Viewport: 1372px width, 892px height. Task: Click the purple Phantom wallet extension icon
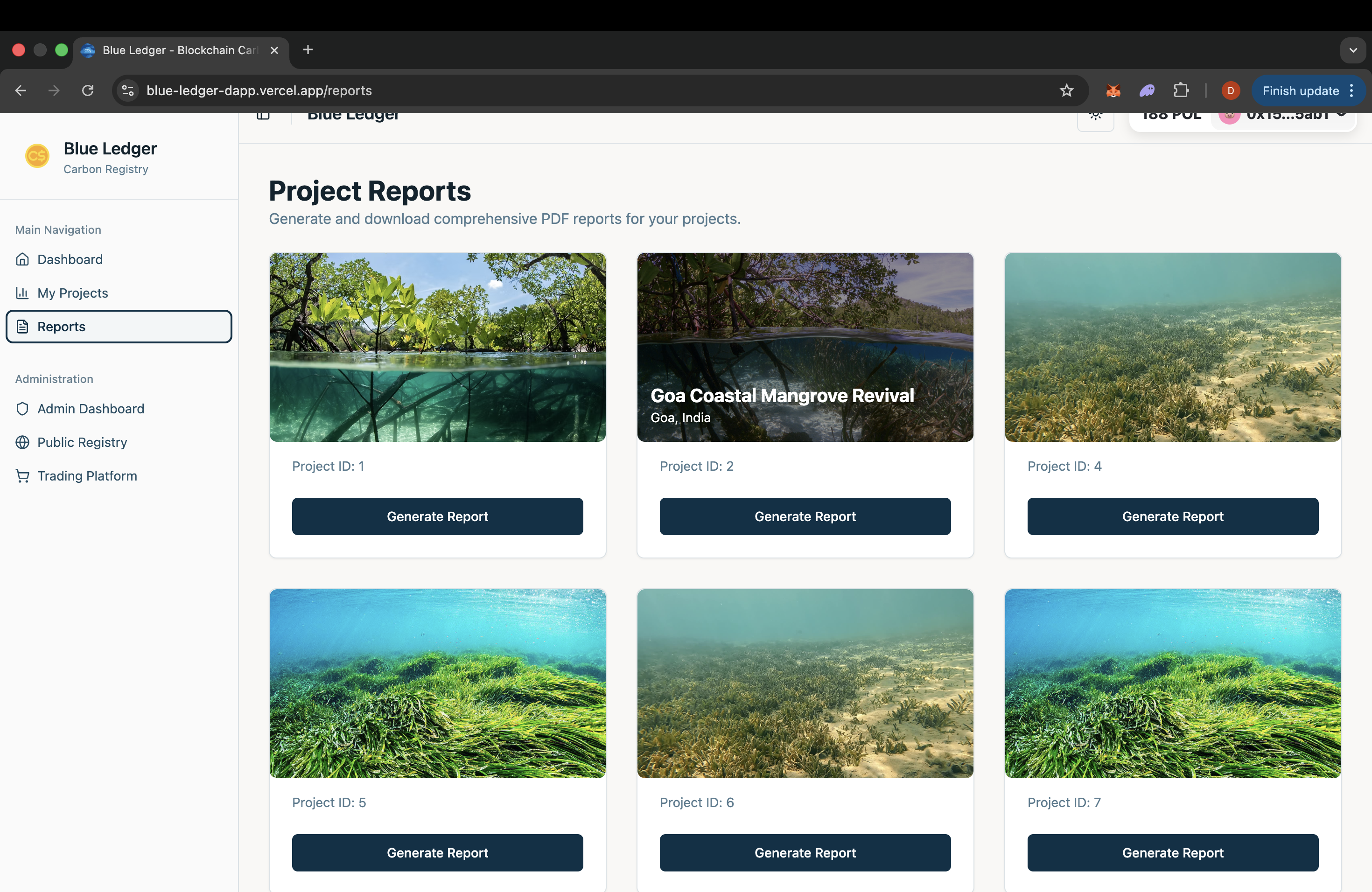pyautogui.click(x=1147, y=91)
